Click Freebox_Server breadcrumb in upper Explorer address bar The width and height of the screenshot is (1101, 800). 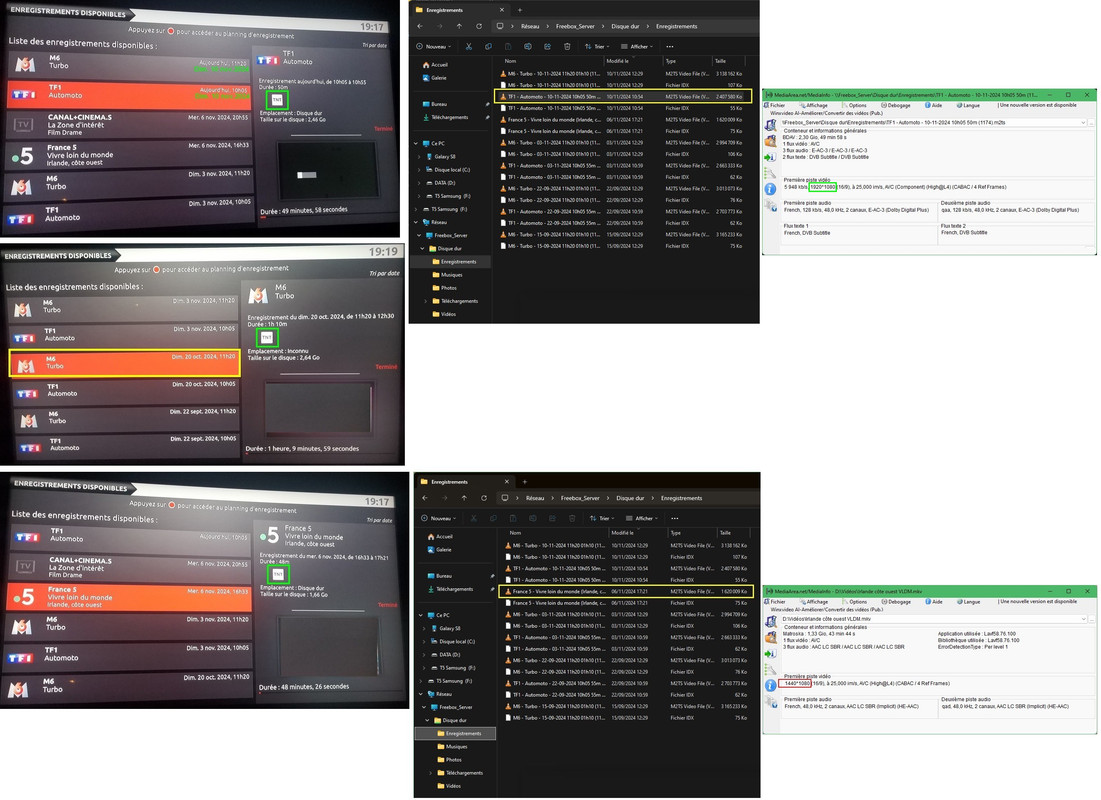pos(575,27)
